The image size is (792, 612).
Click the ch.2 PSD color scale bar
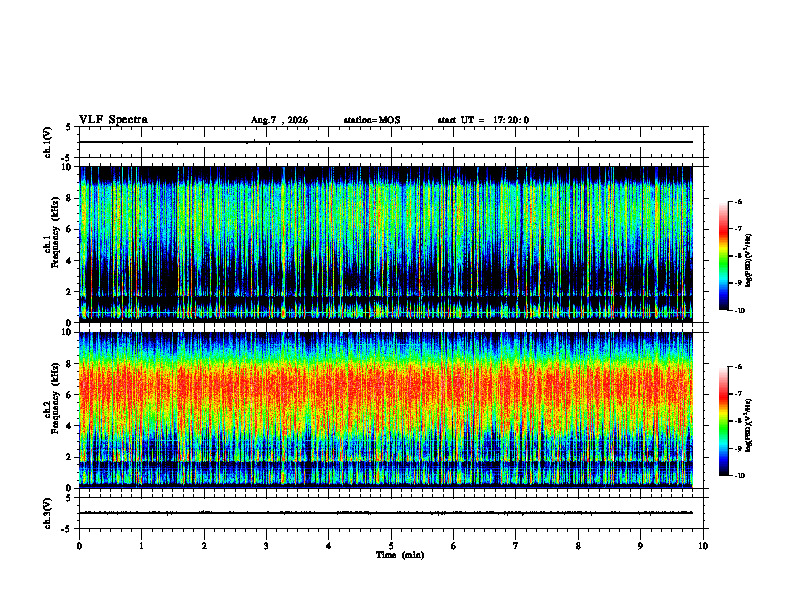coord(723,421)
